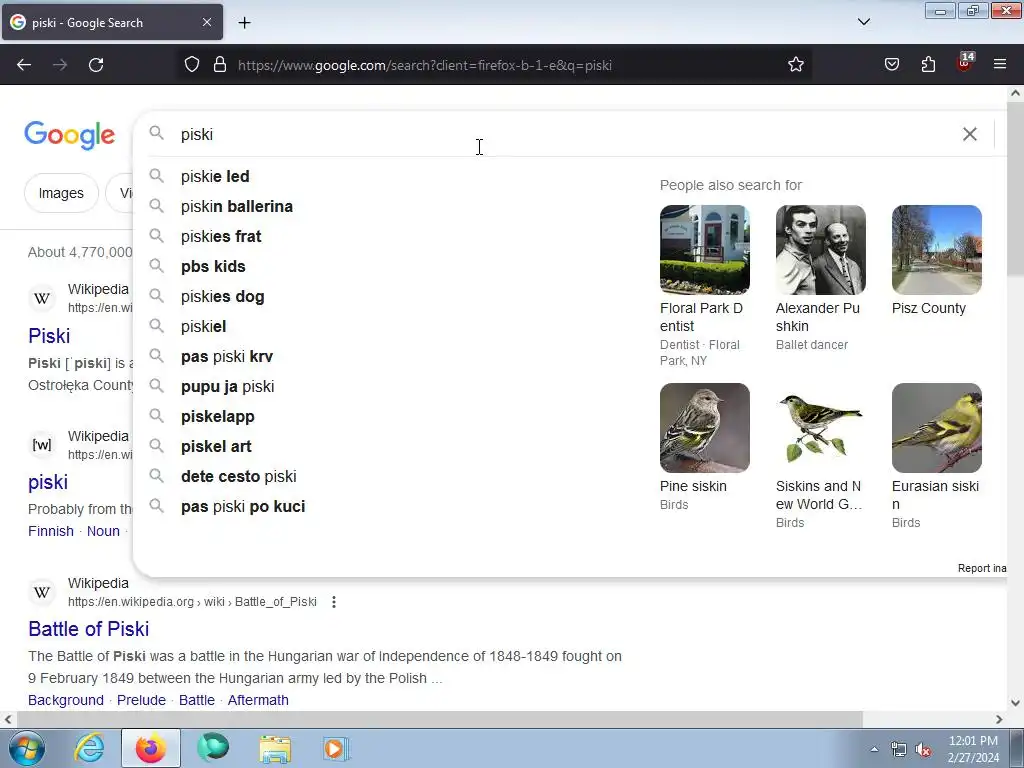Open a new tab with the plus button
The height and width of the screenshot is (768, 1024).
[244, 23]
